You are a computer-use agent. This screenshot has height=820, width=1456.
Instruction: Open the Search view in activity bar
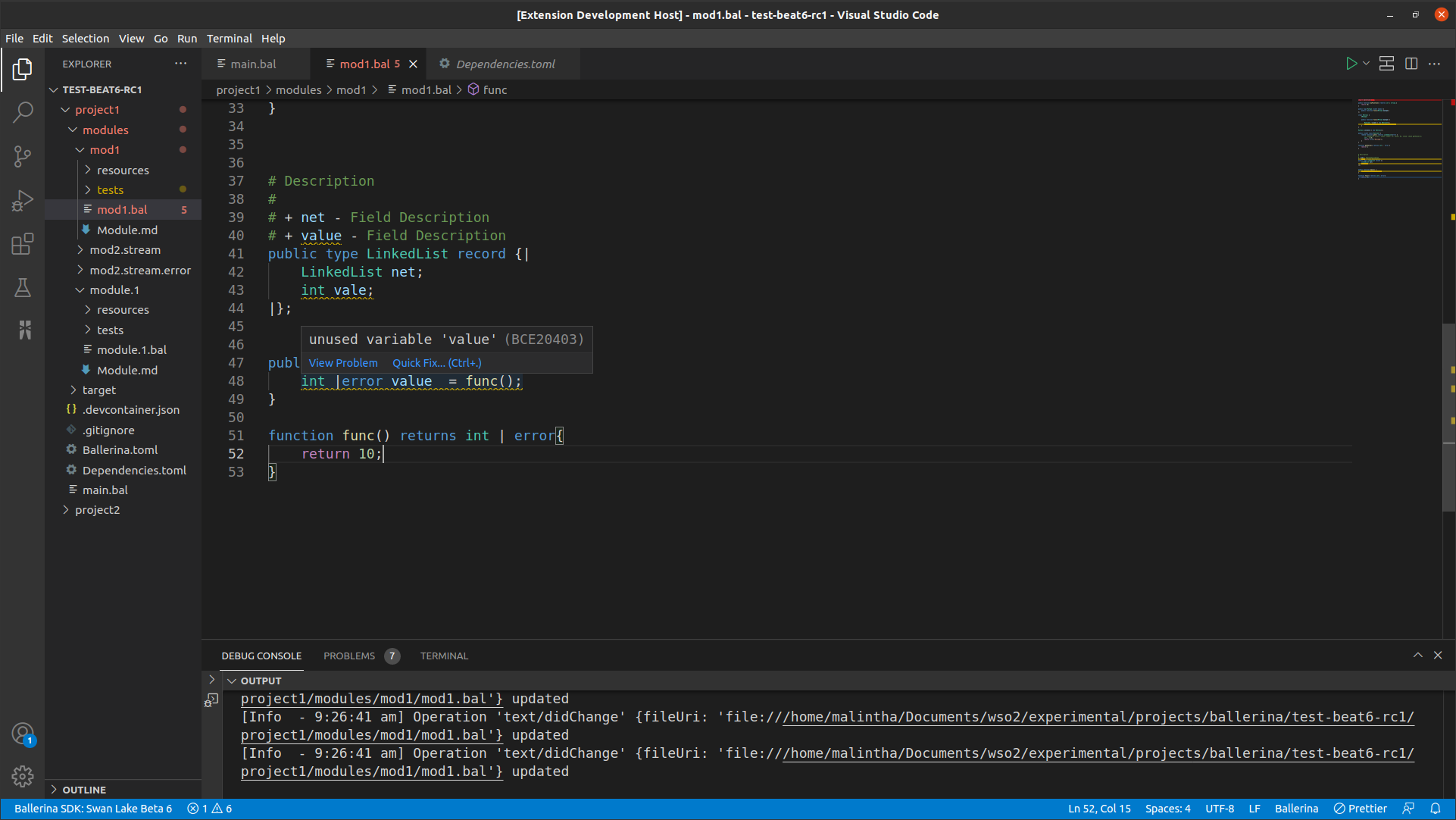pyautogui.click(x=23, y=113)
